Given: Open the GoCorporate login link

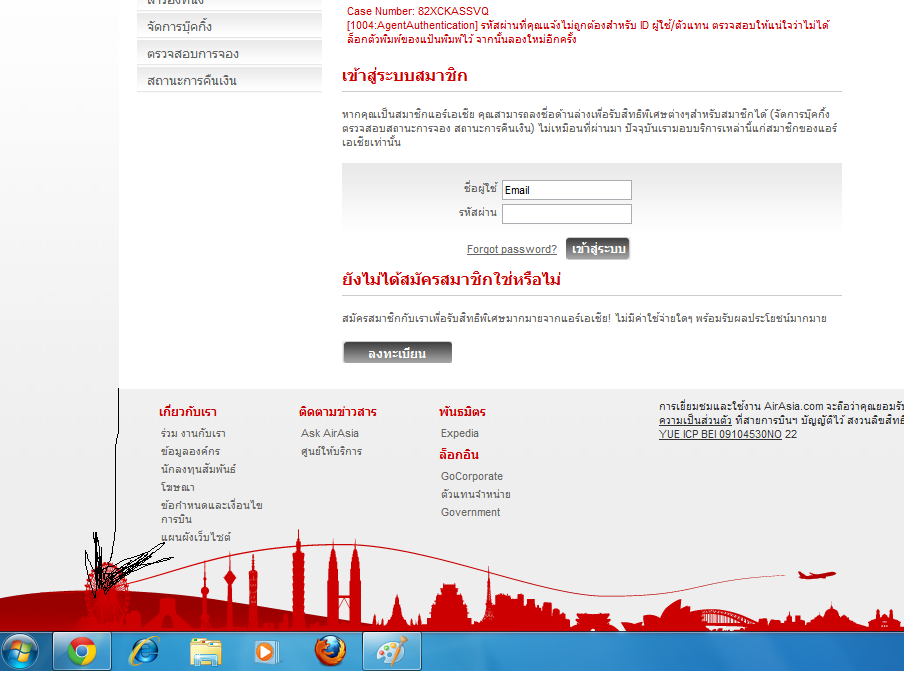Looking at the screenshot, I should pos(472,477).
